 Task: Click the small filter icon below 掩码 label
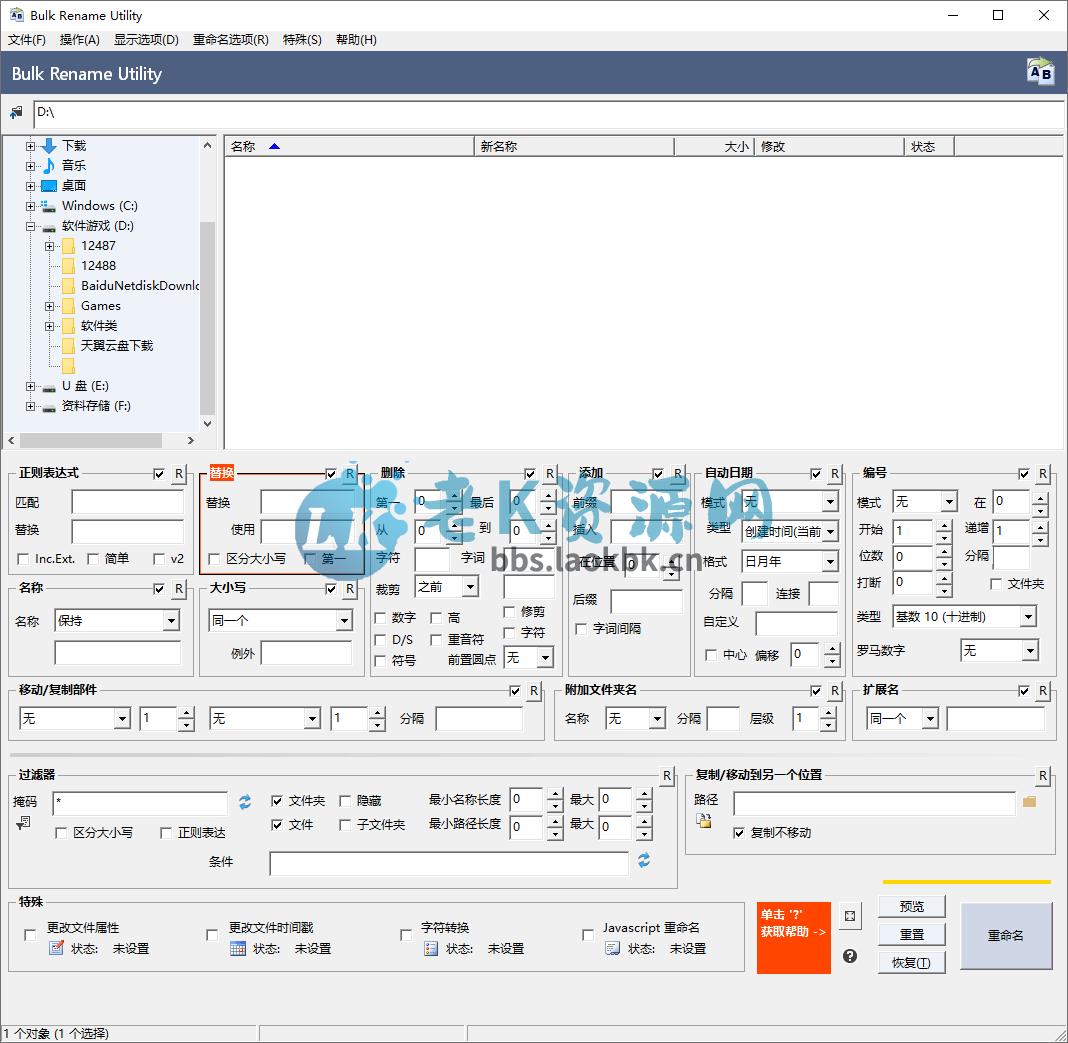(x=23, y=822)
